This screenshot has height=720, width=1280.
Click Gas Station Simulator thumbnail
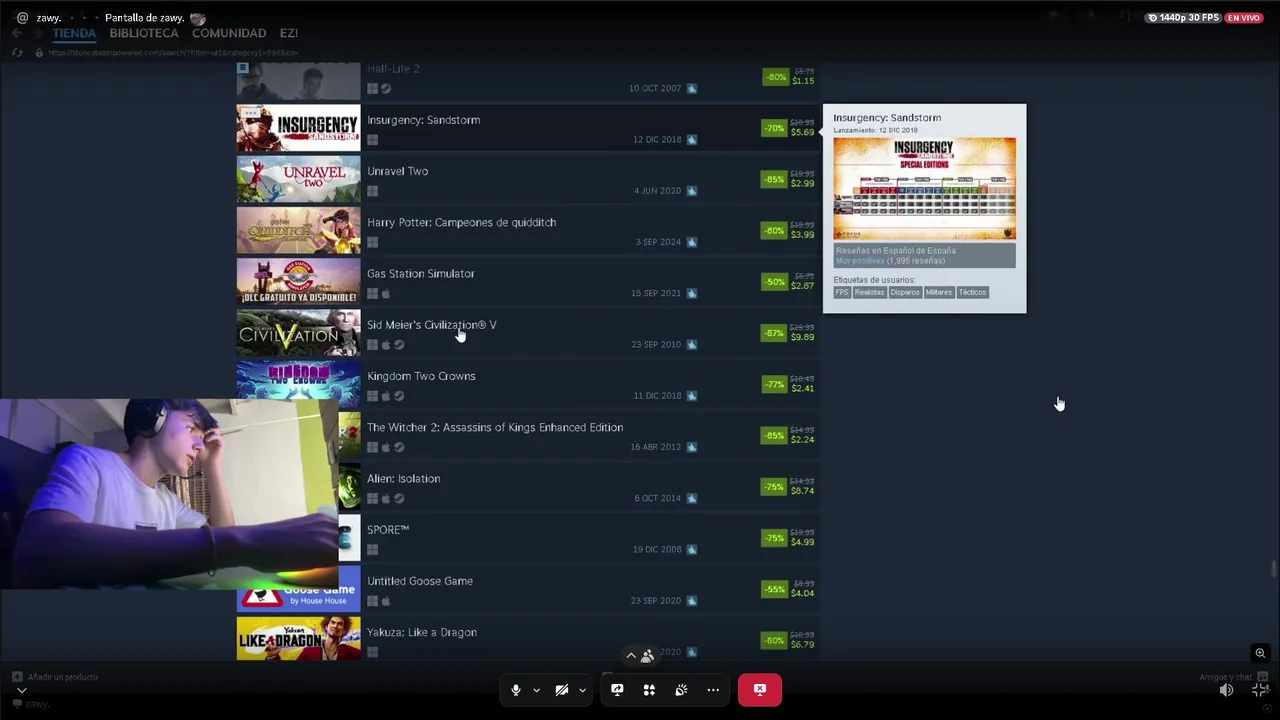point(298,282)
